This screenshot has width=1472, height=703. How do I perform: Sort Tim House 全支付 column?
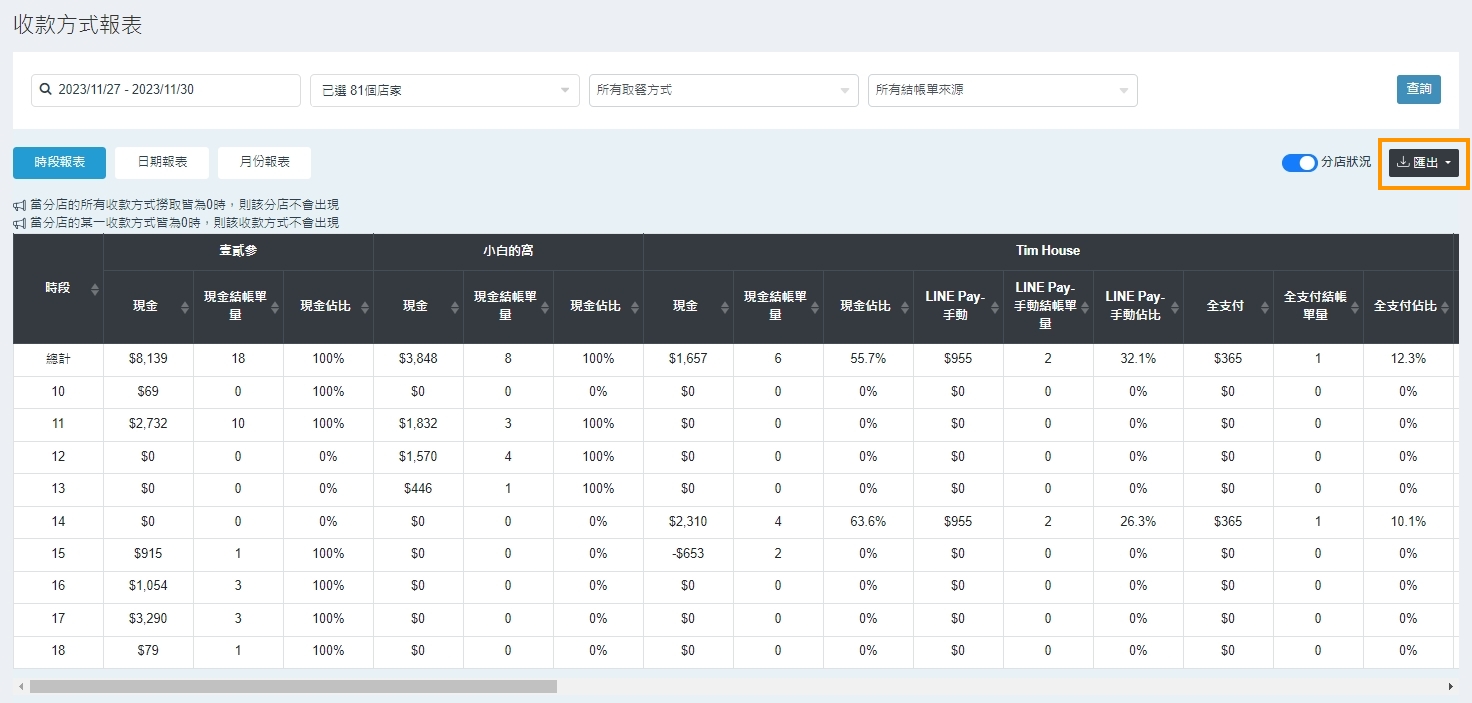pos(1265,307)
